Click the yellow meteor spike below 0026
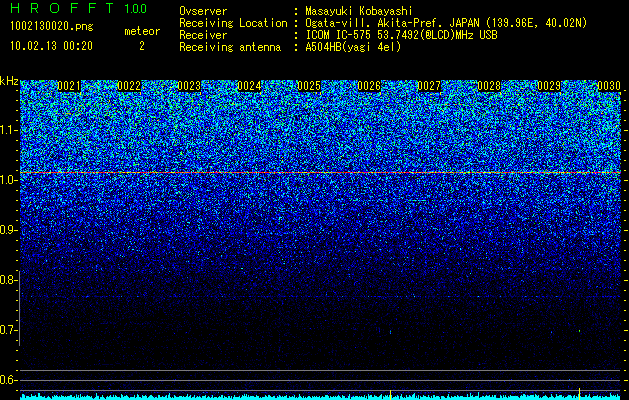This screenshot has height=400, width=629. pos(390,394)
